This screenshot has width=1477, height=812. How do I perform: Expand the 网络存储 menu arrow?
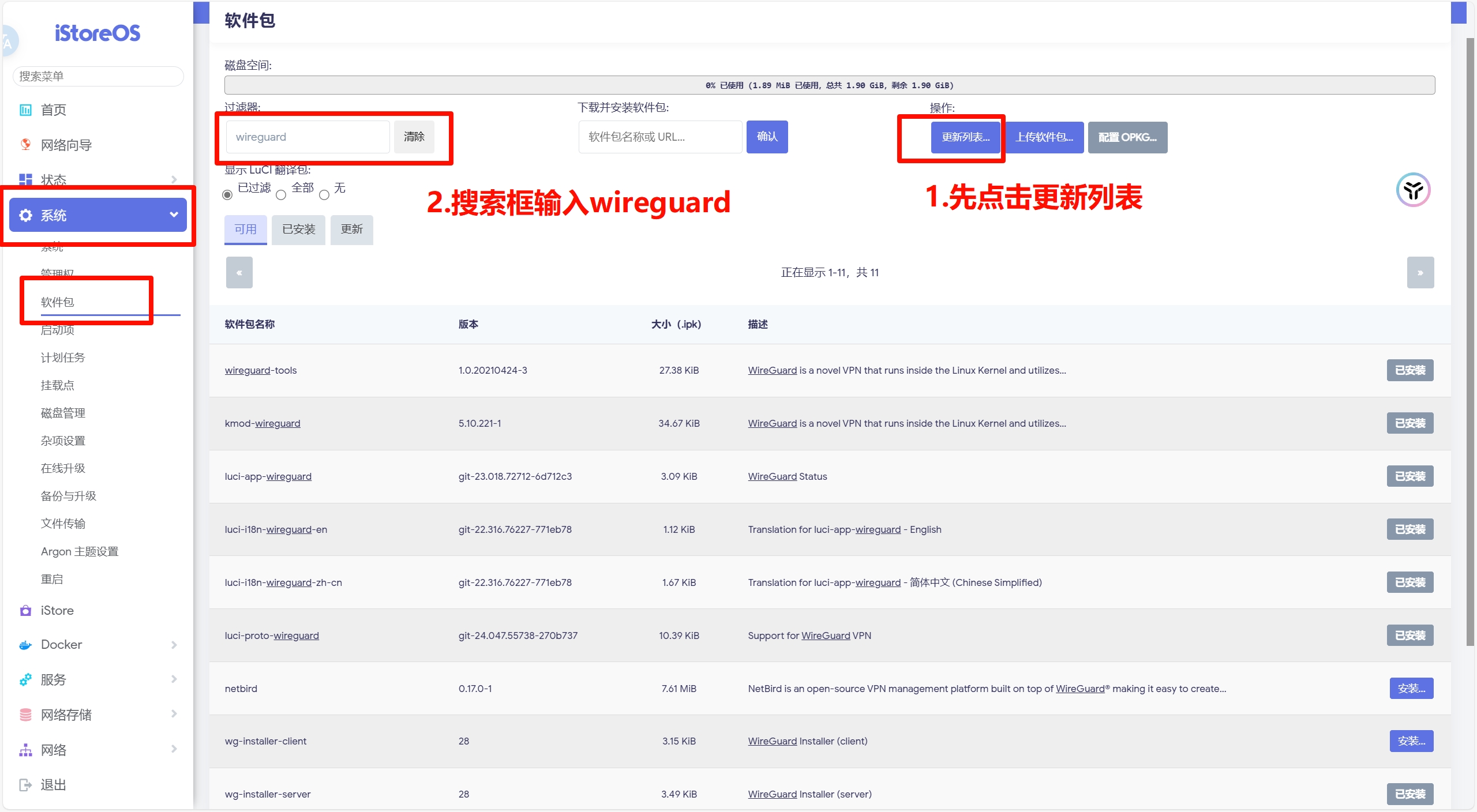pos(174,714)
